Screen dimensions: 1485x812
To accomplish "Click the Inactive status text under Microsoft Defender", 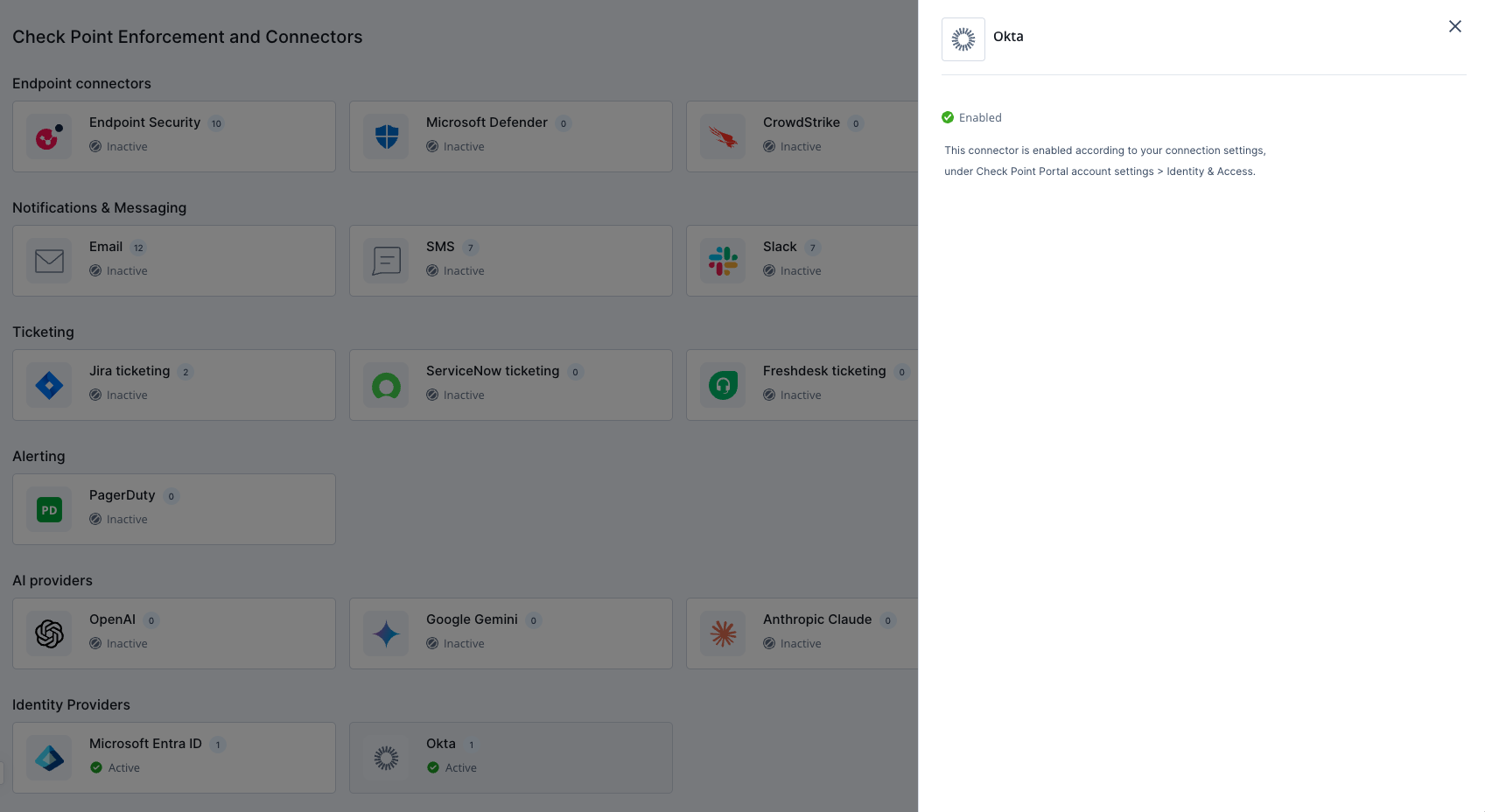I will [464, 147].
